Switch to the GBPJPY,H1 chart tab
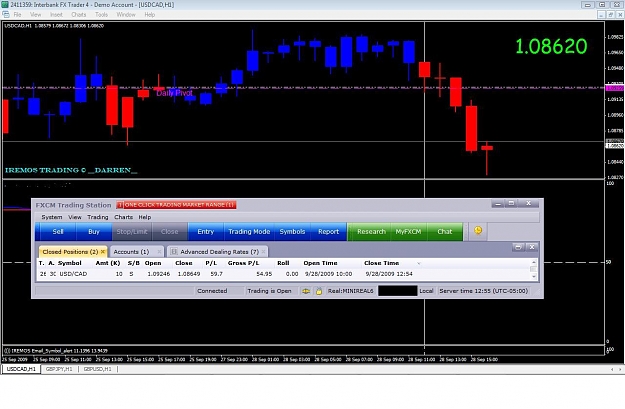 pyautogui.click(x=59, y=369)
